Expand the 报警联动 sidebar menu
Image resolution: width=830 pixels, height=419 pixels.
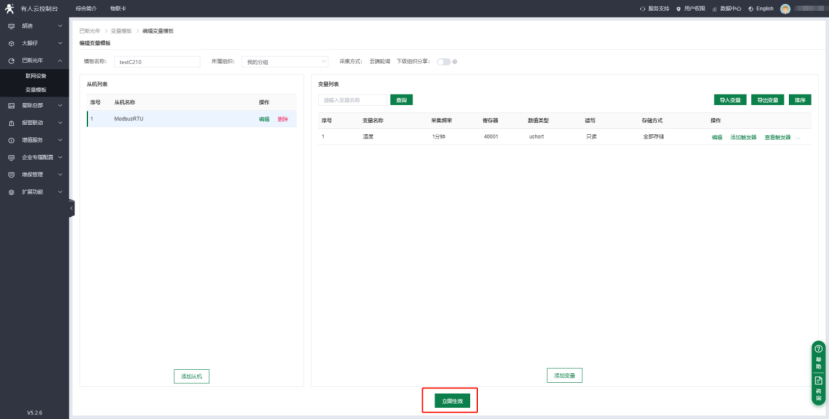[34, 122]
